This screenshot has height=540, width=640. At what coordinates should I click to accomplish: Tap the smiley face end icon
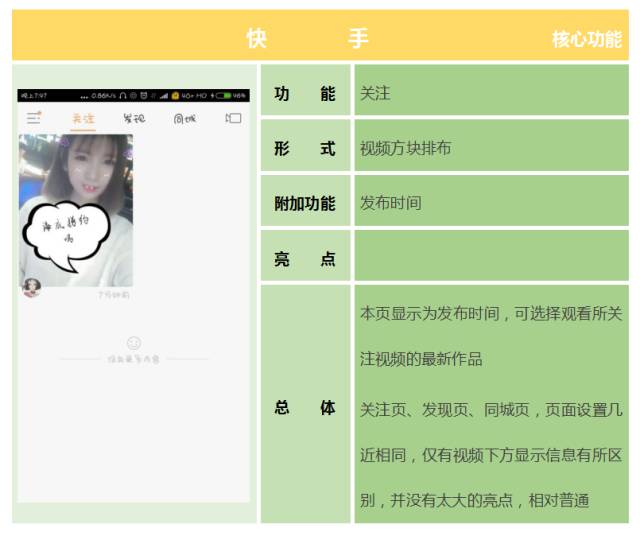point(134,343)
